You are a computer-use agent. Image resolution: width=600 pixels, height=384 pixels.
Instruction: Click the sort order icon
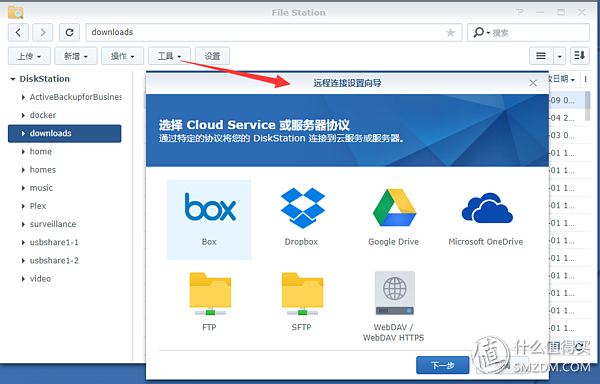(x=580, y=56)
